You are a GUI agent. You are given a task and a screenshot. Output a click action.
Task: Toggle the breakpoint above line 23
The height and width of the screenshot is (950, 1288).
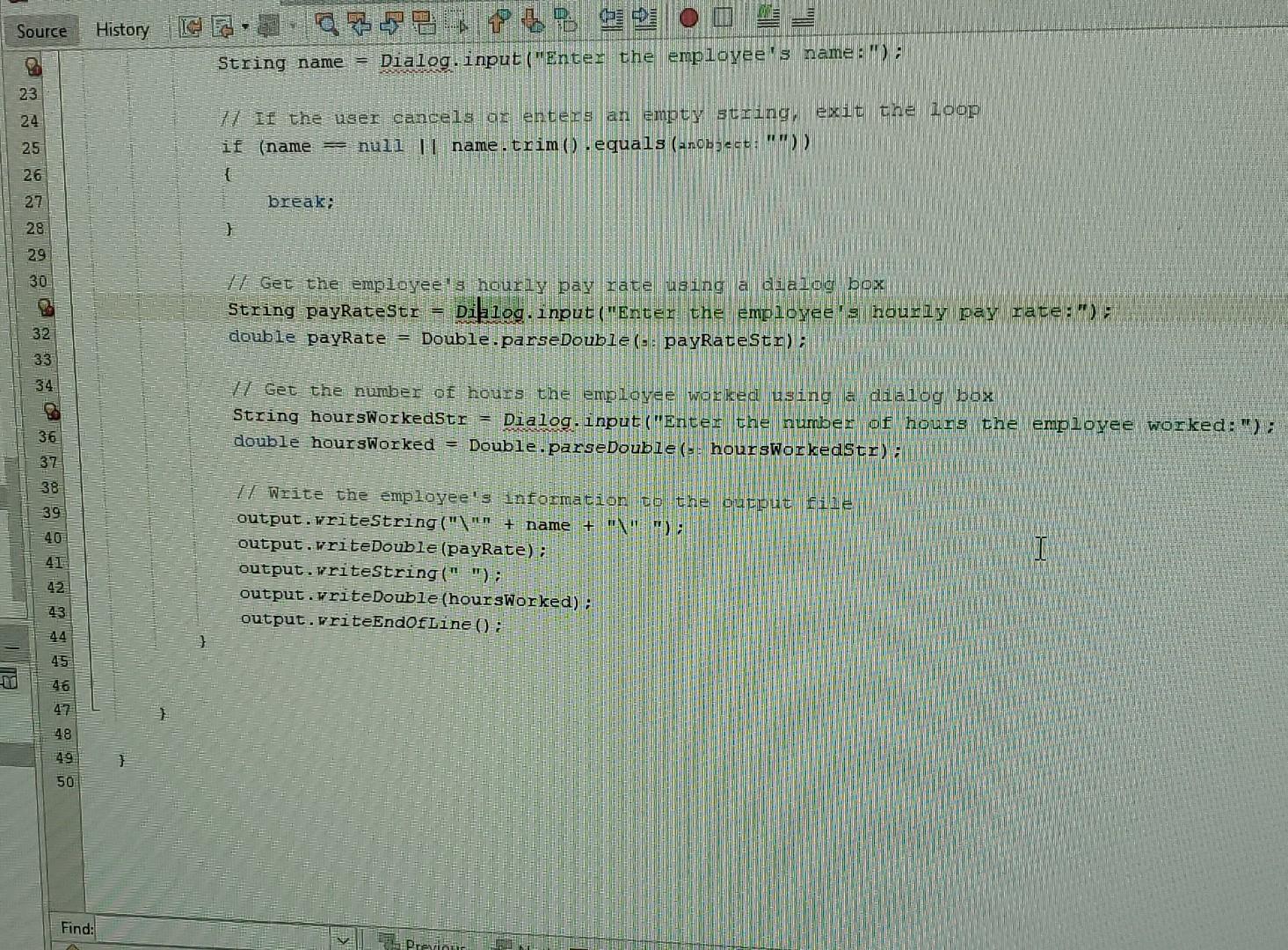33,63
